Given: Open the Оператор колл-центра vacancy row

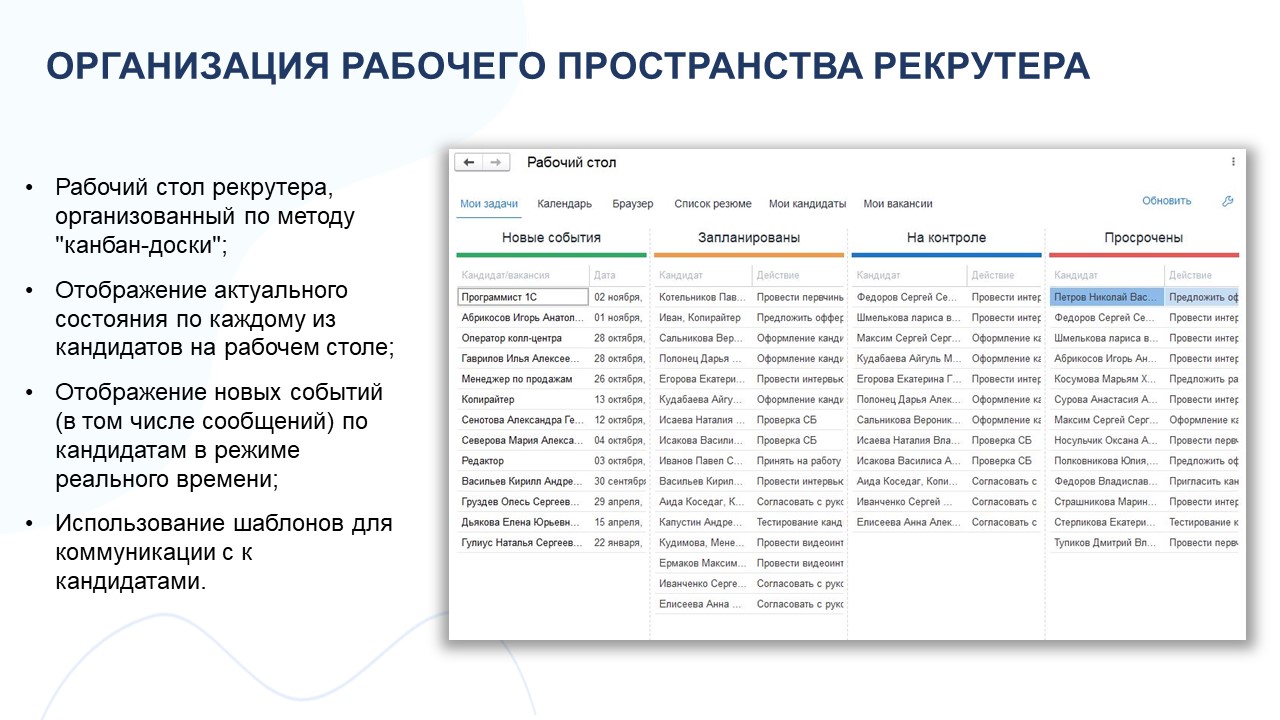Looking at the screenshot, I should (516, 338).
